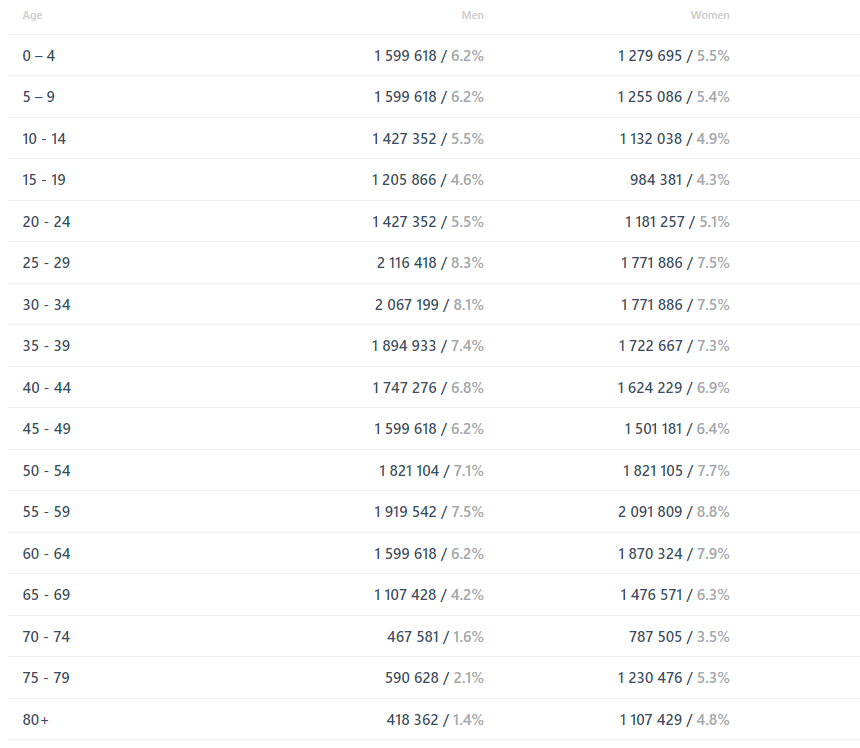The height and width of the screenshot is (748, 860).
Task: Click the Women column header
Action: coord(710,15)
